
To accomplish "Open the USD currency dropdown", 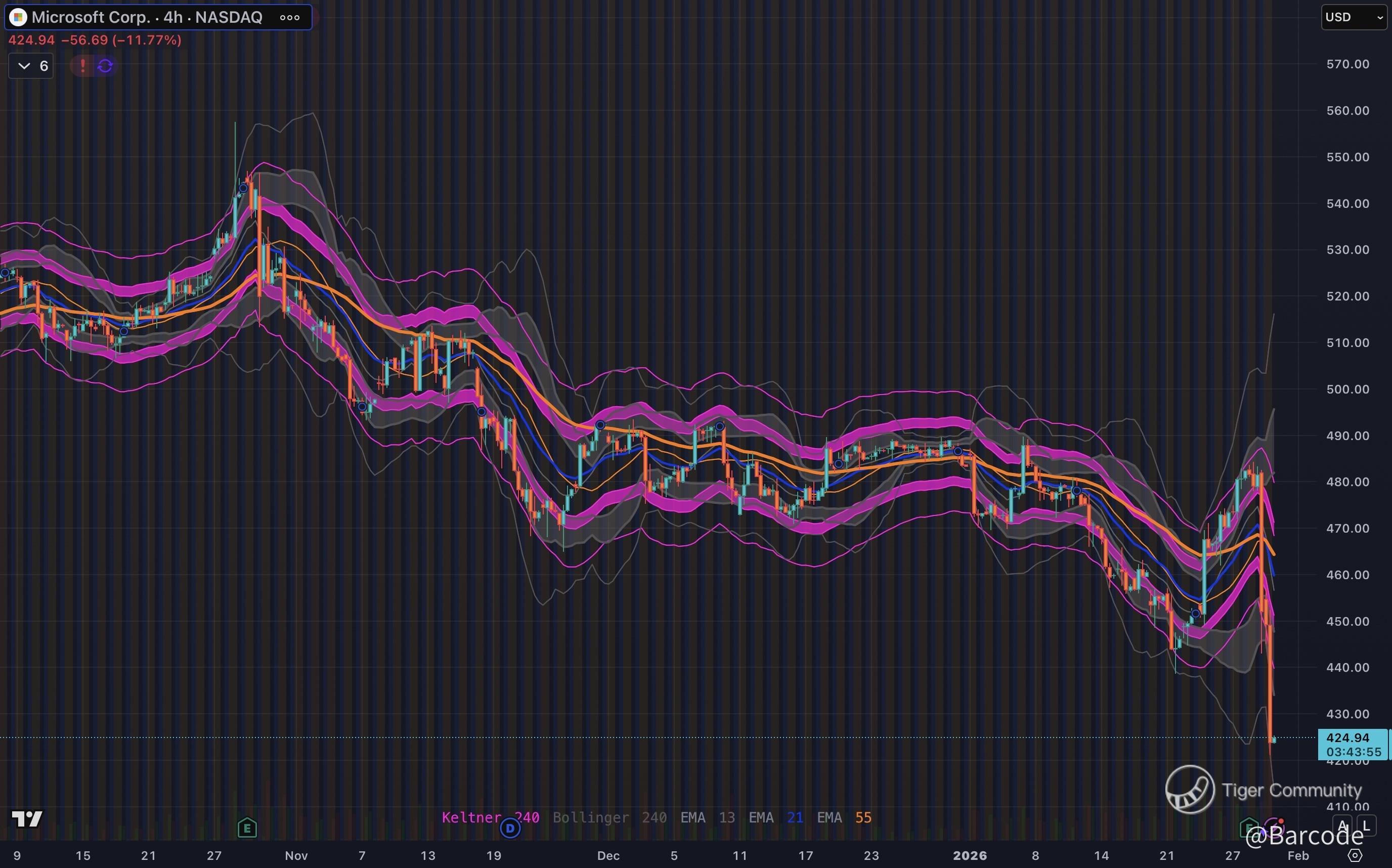I will [x=1354, y=17].
